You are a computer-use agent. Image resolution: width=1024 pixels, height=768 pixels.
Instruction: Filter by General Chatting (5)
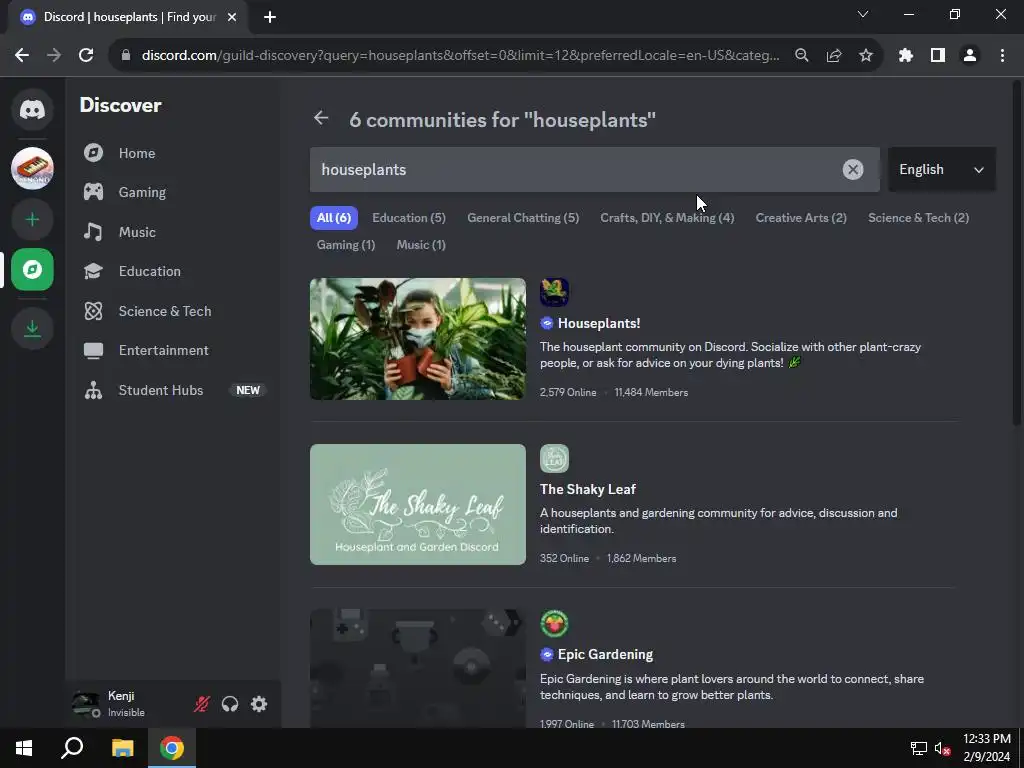coord(523,217)
